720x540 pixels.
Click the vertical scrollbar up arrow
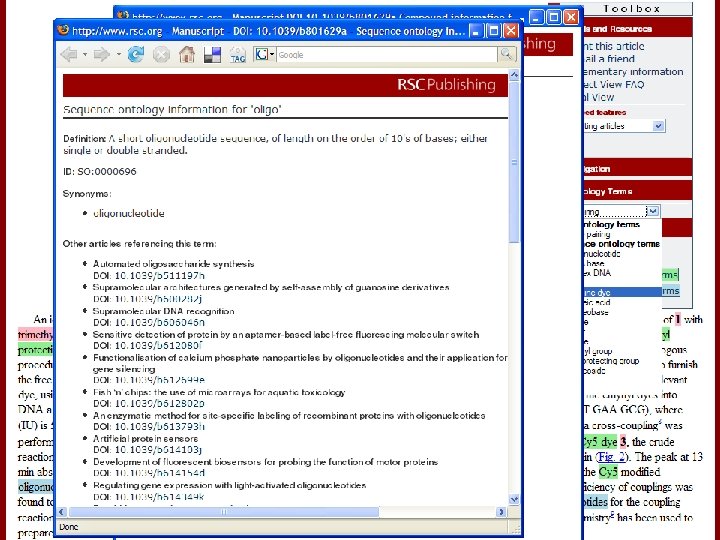tap(514, 75)
